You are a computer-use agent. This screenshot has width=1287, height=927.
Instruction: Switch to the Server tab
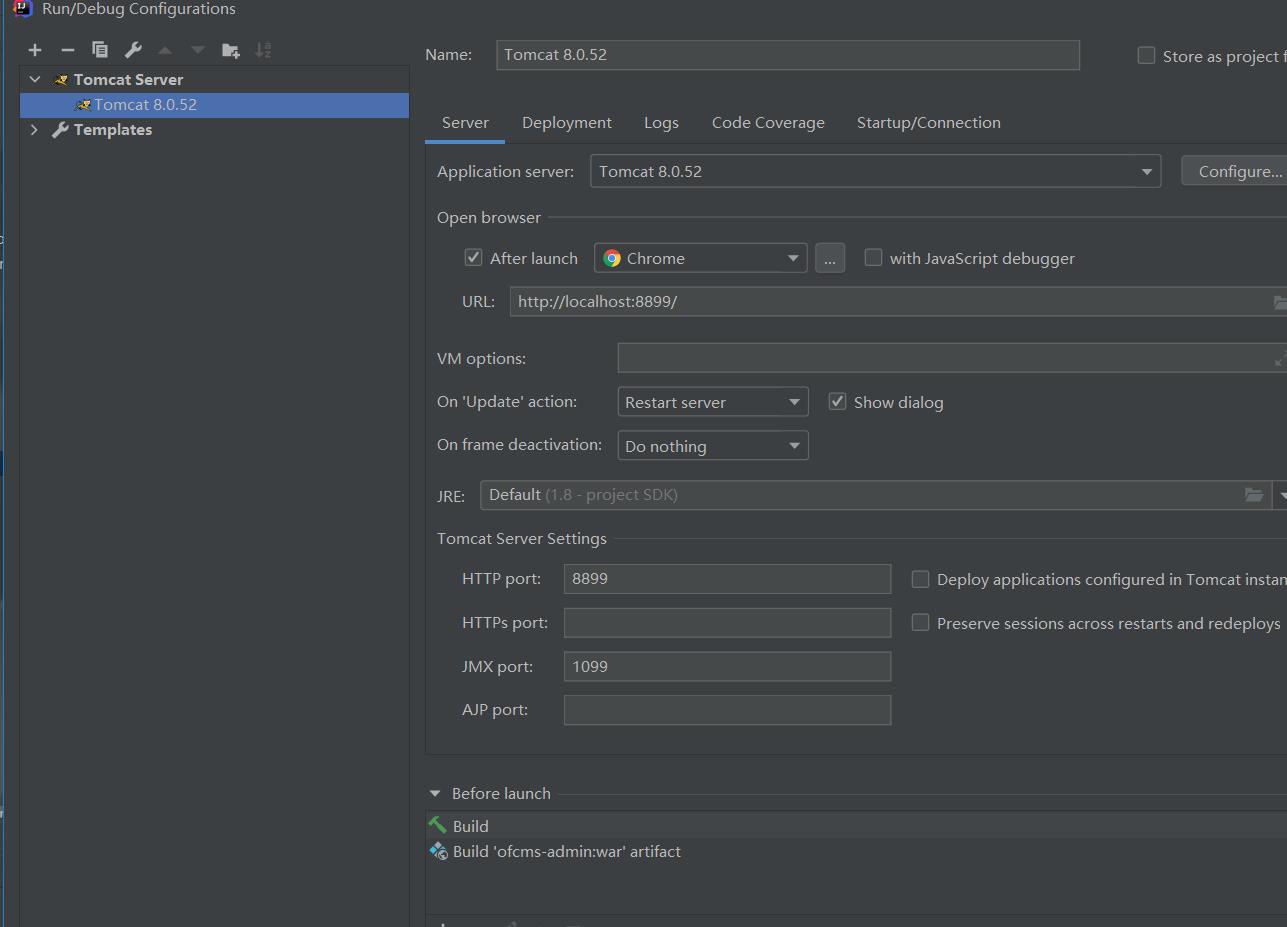(465, 123)
